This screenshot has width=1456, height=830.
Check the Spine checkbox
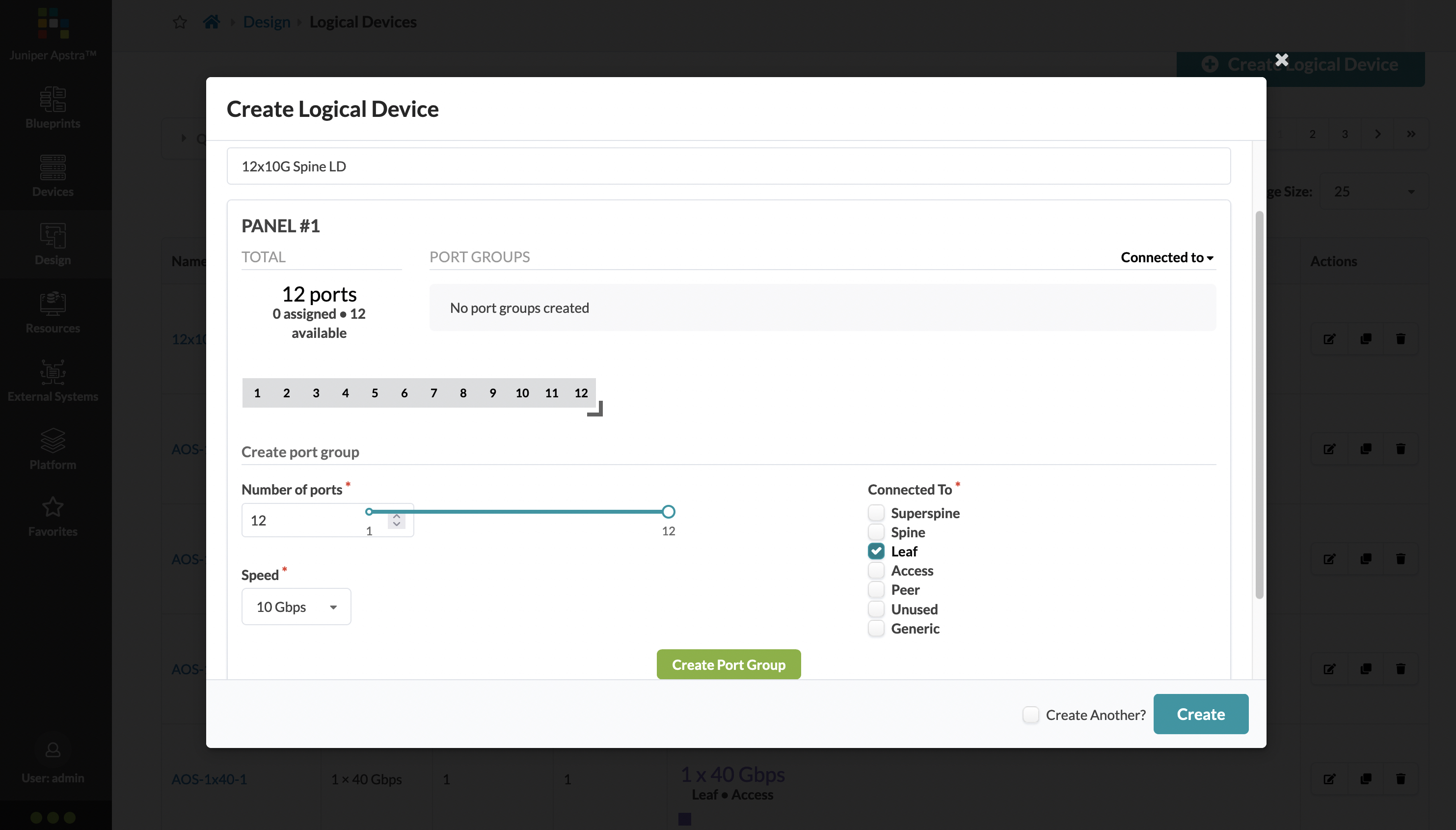pyautogui.click(x=876, y=532)
